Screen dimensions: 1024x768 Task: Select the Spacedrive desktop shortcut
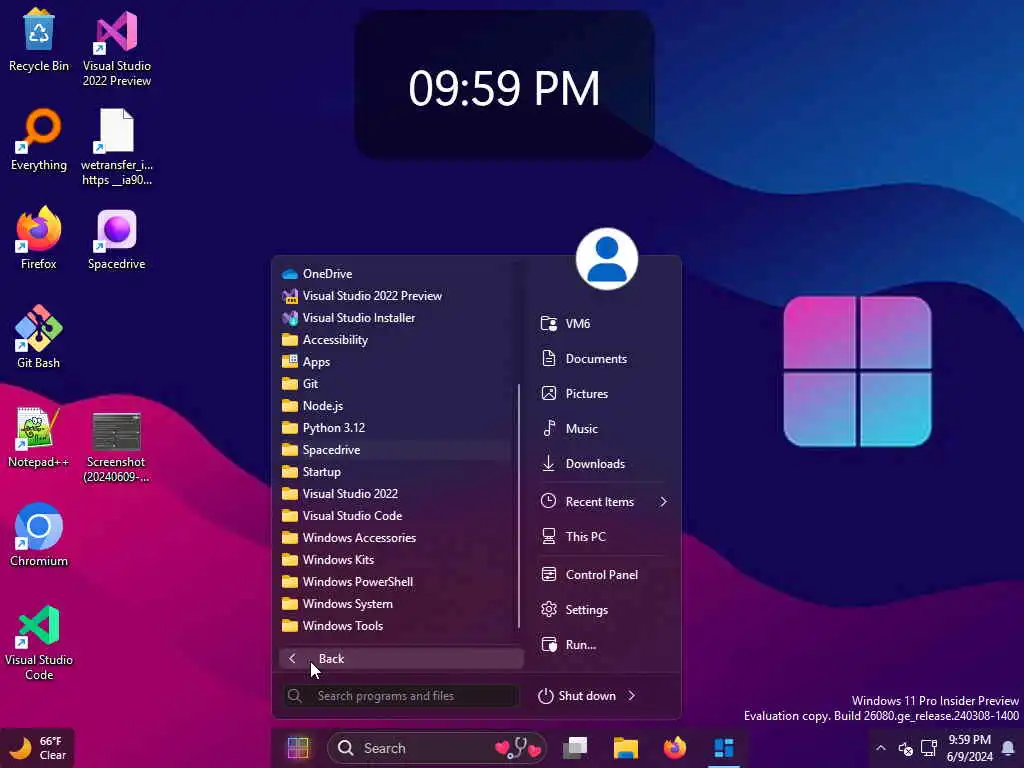pyautogui.click(x=117, y=238)
